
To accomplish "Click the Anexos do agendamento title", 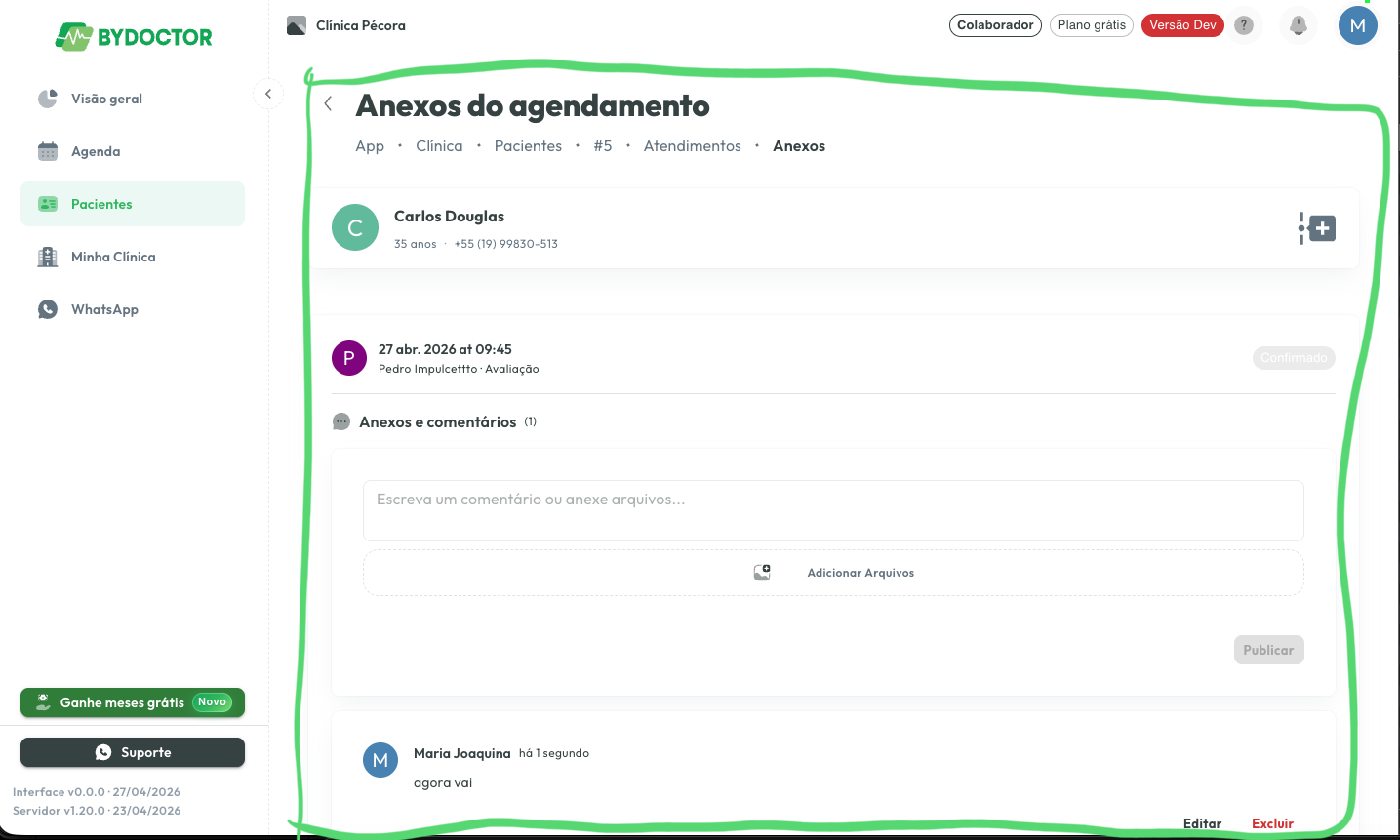I will pyautogui.click(x=533, y=105).
